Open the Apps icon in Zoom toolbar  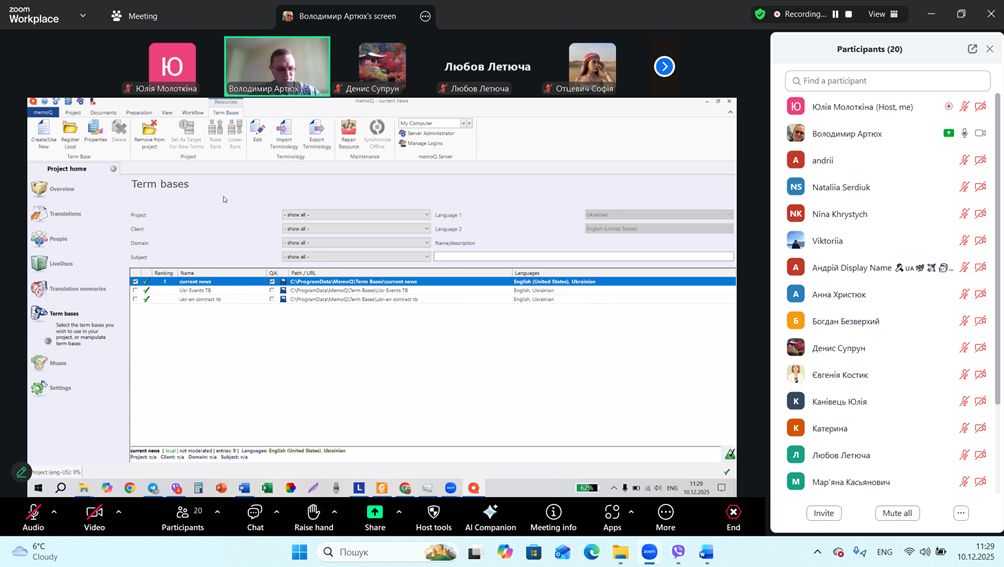[611, 512]
